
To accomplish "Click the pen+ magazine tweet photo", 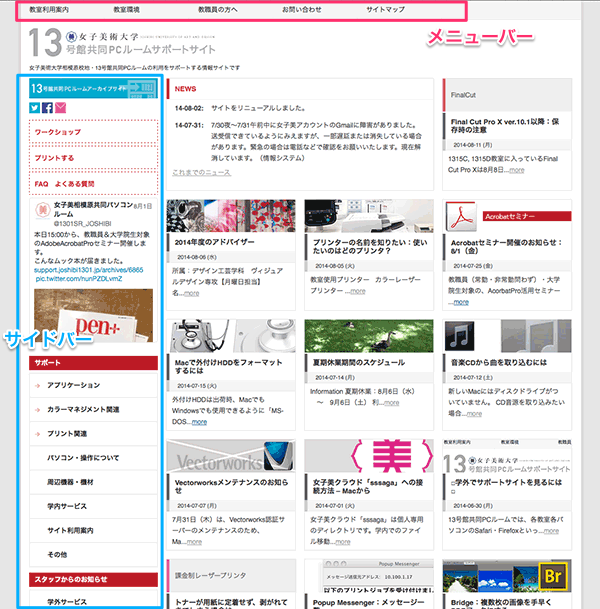I will coord(94,315).
